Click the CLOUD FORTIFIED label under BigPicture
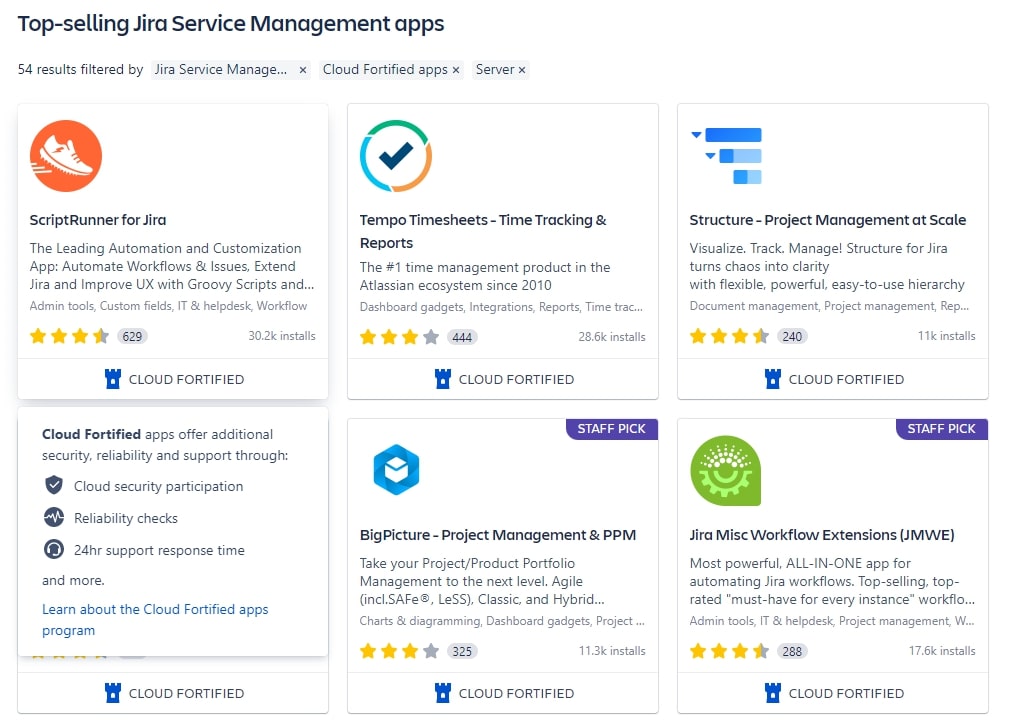The height and width of the screenshot is (726, 1036). pyautogui.click(x=517, y=694)
